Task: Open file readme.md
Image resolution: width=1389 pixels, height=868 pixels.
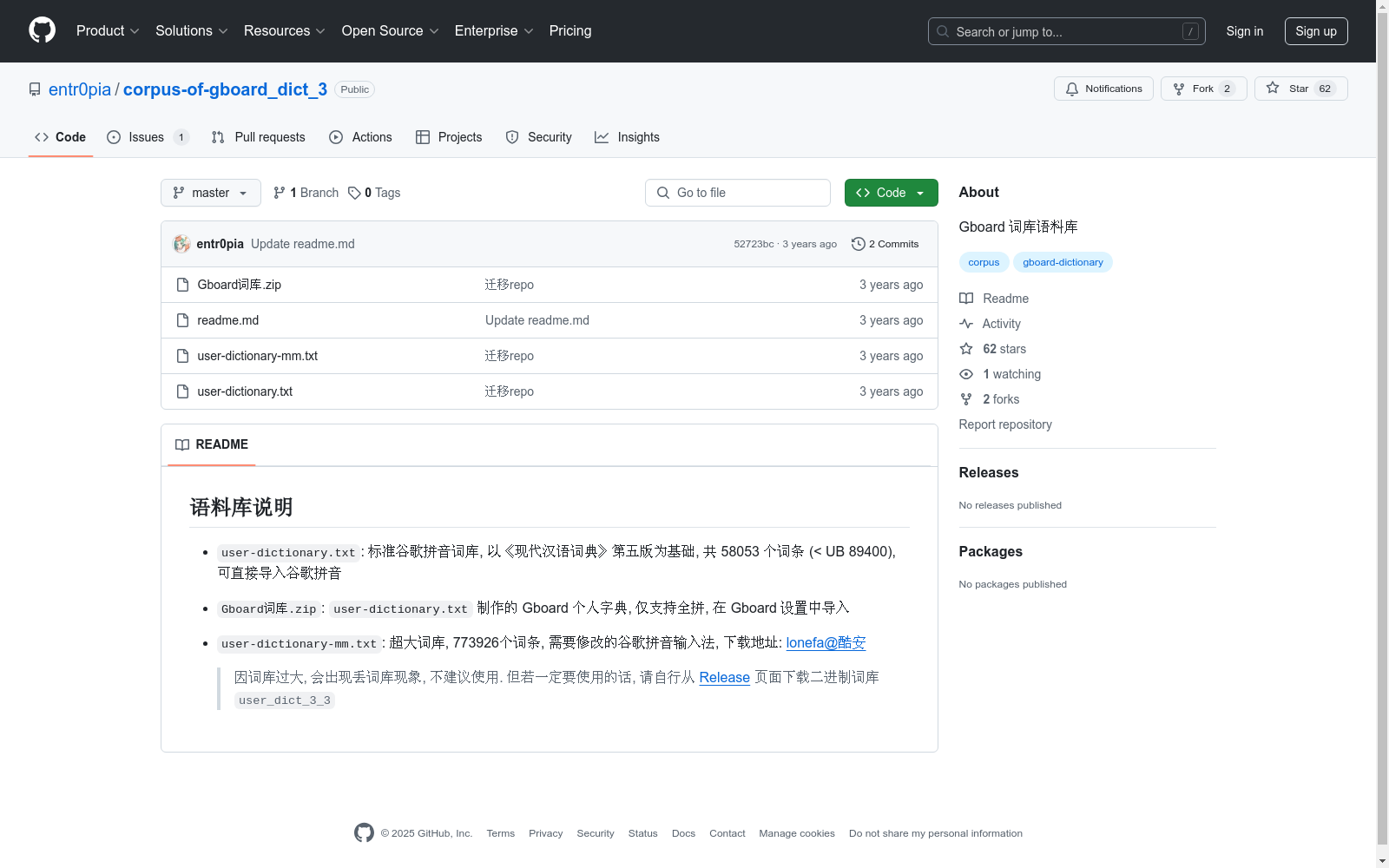Action: point(228,320)
